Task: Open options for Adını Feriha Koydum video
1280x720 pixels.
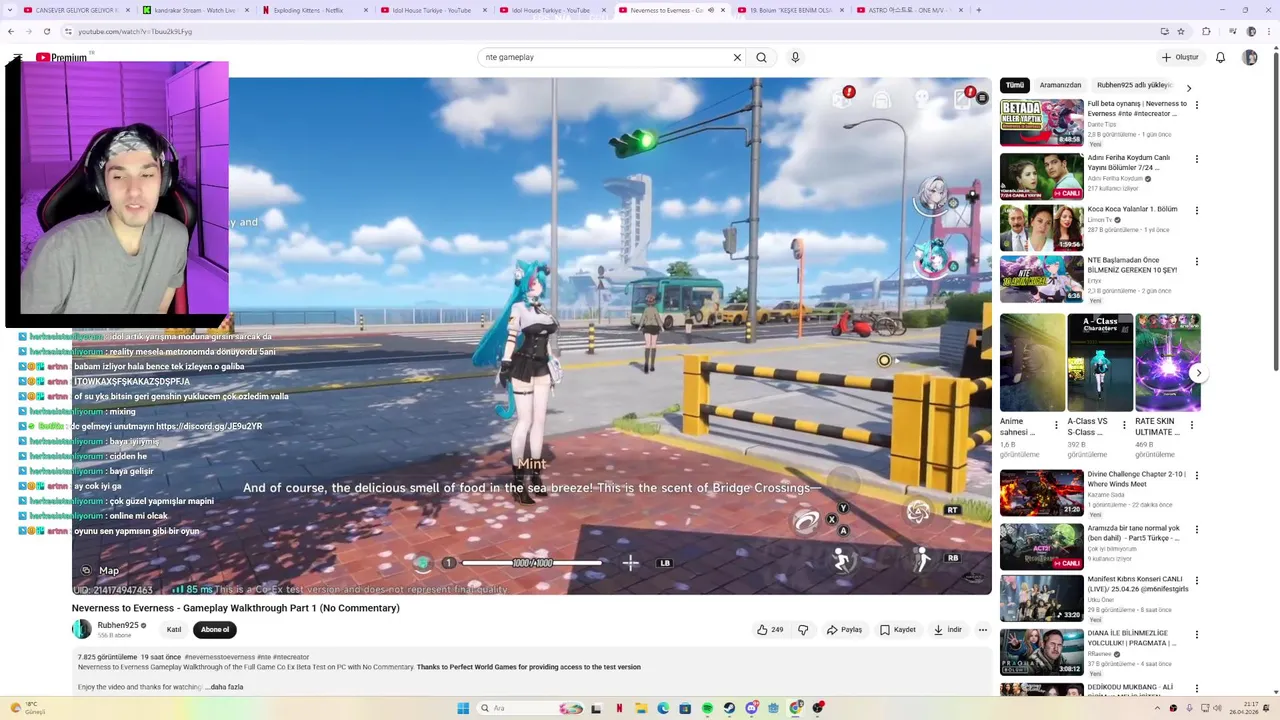Action: 1196,158
